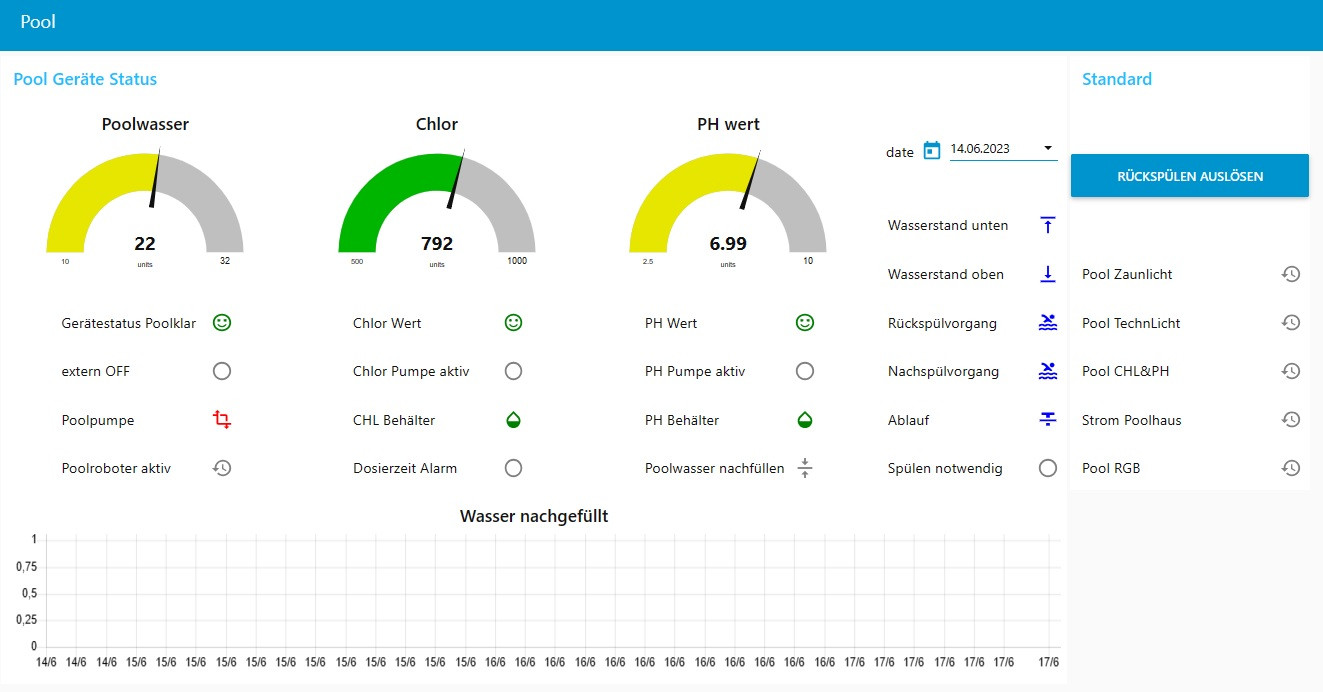Click the Strom Poolhaus history icon
1323x692 pixels.
point(1291,420)
